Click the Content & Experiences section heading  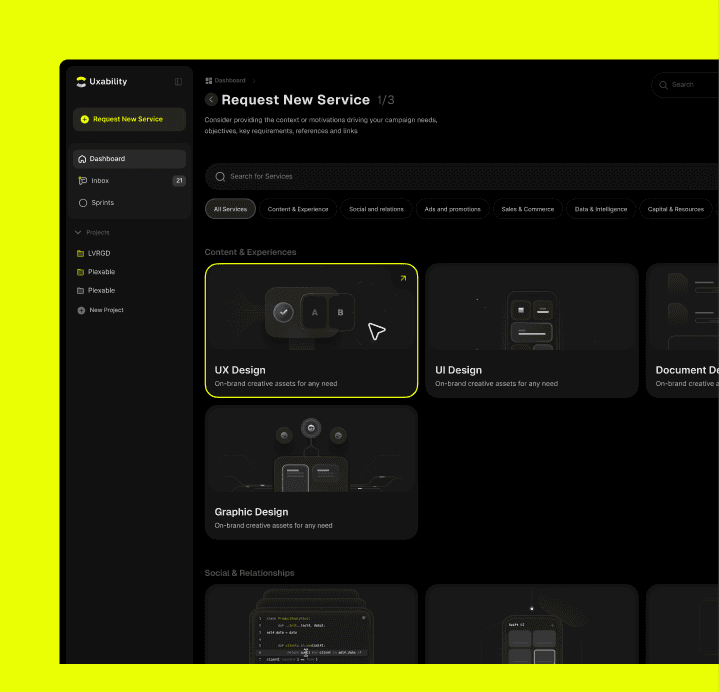(250, 252)
